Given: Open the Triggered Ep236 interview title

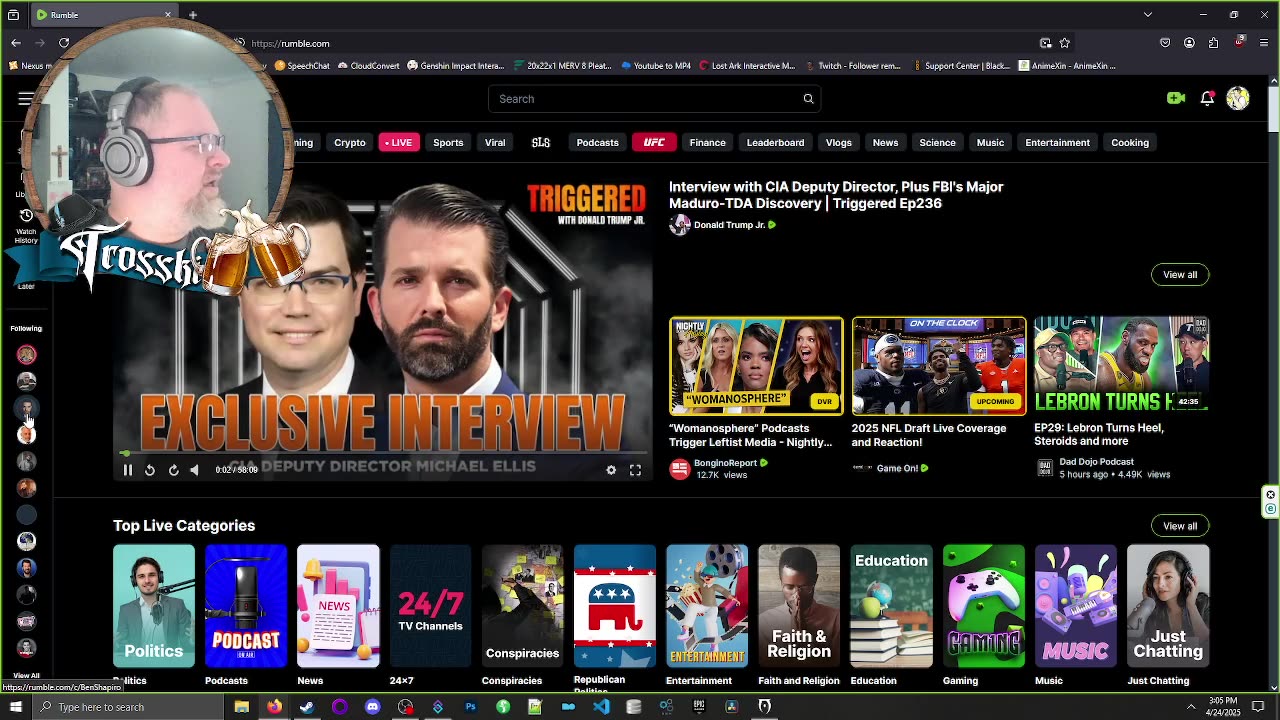Looking at the screenshot, I should pos(836,195).
